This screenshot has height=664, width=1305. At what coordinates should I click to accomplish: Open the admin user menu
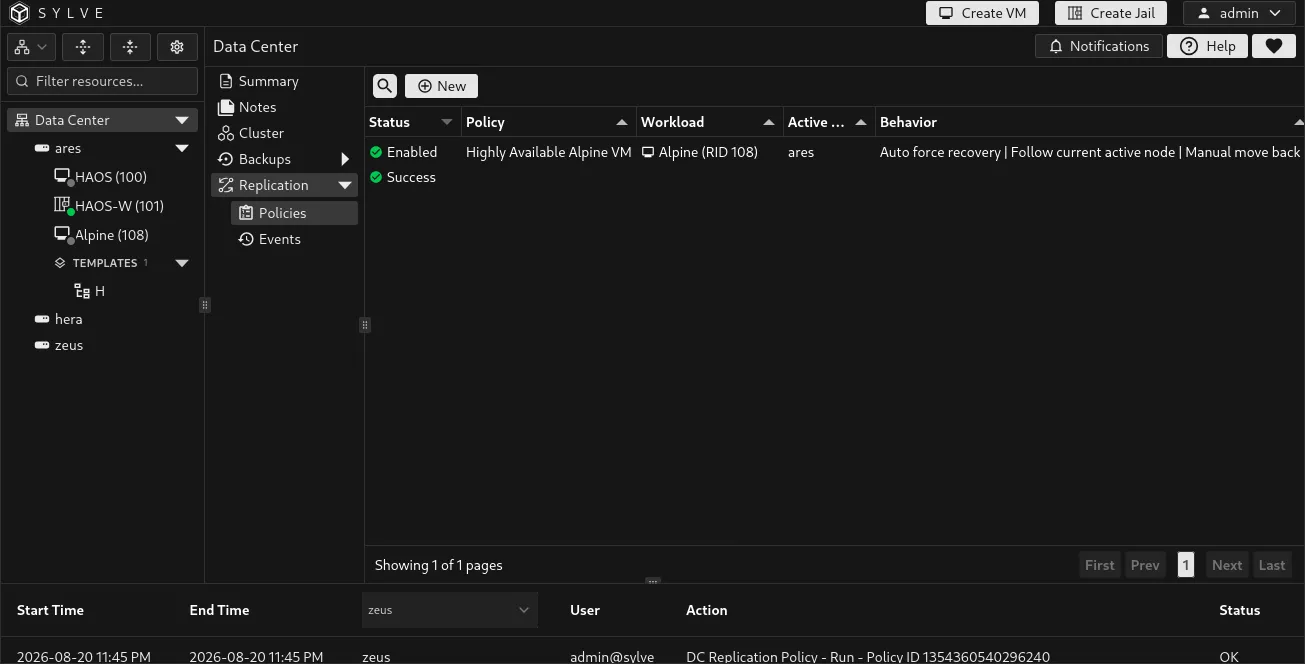1239,13
